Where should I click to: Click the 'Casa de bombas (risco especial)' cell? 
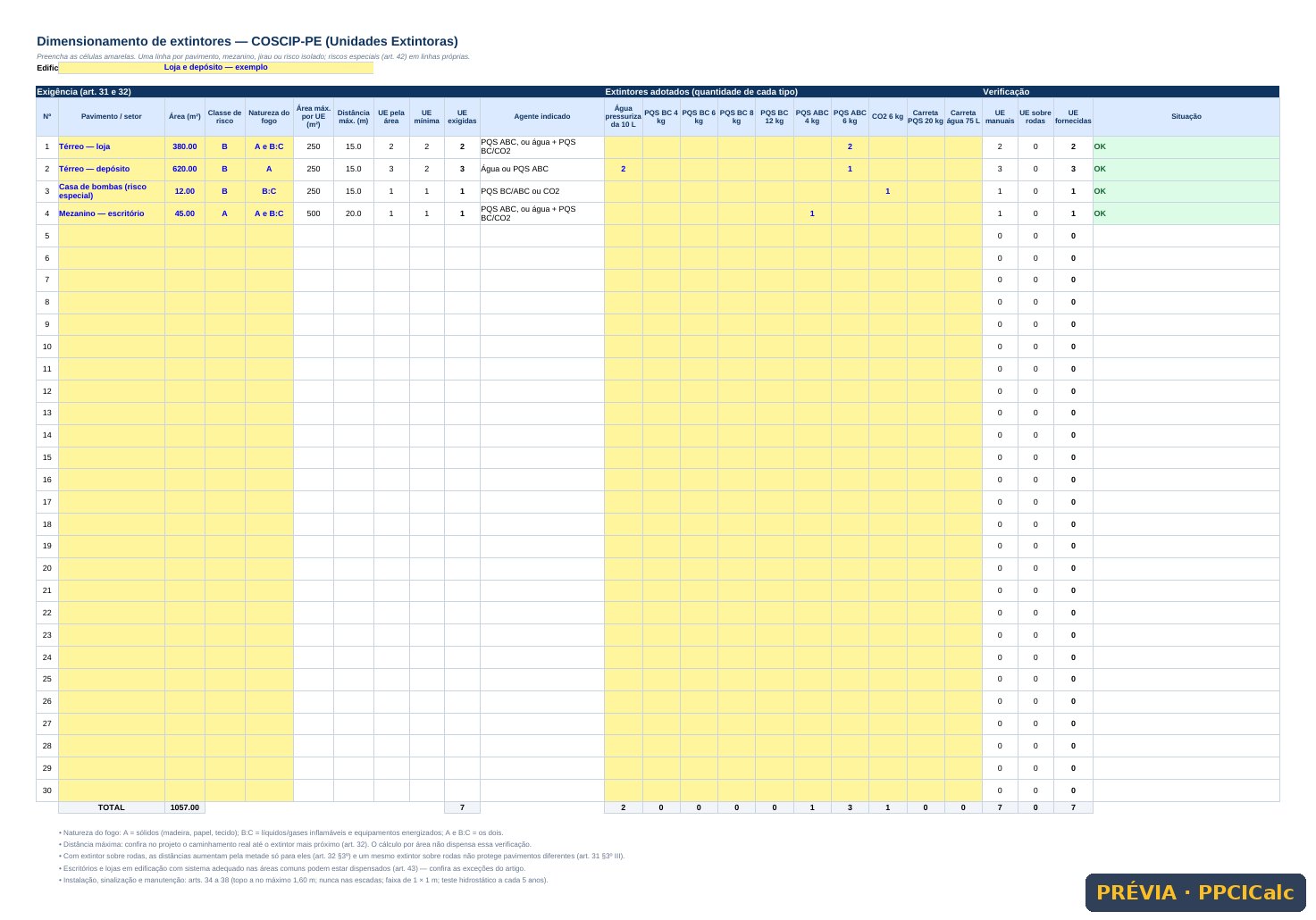pos(112,191)
